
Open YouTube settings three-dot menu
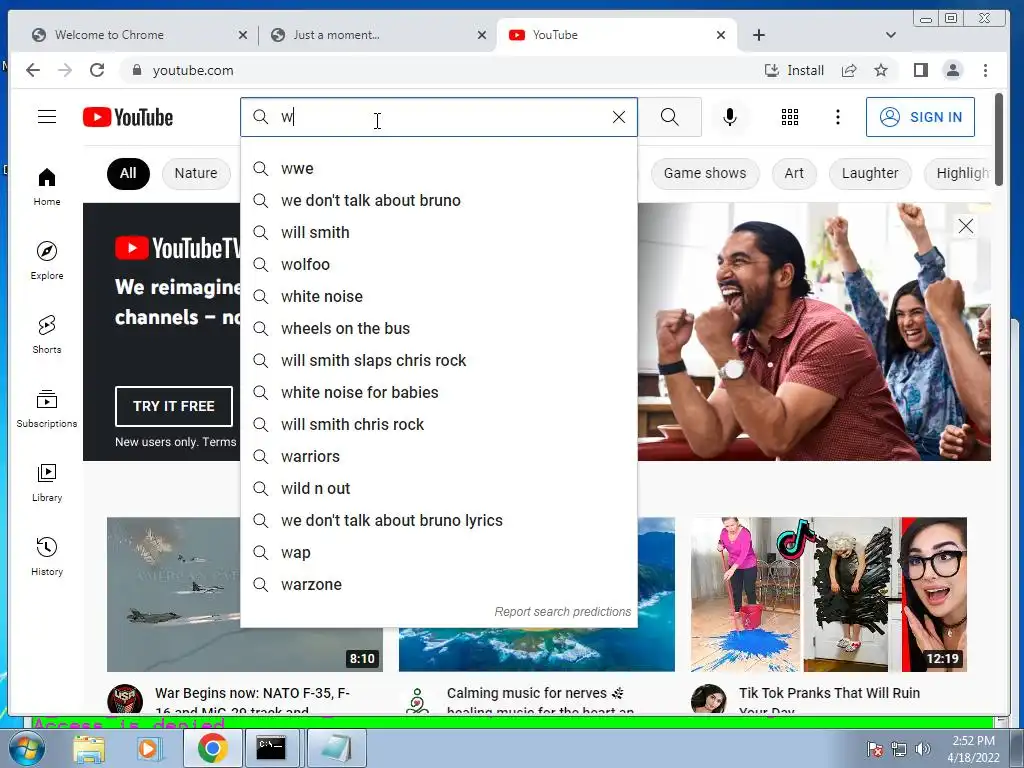[838, 117]
